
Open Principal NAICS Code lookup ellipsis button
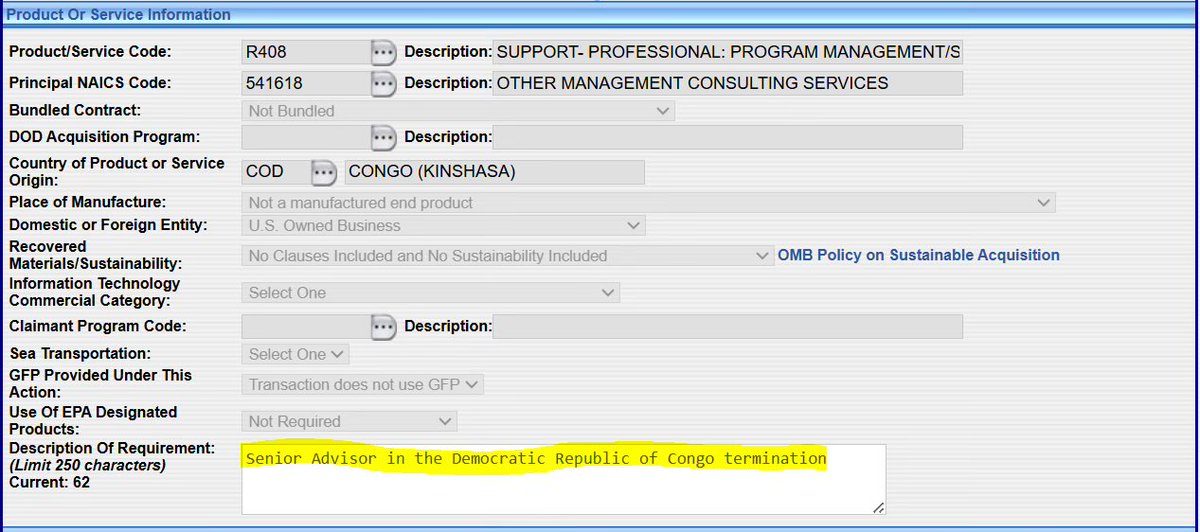[383, 84]
